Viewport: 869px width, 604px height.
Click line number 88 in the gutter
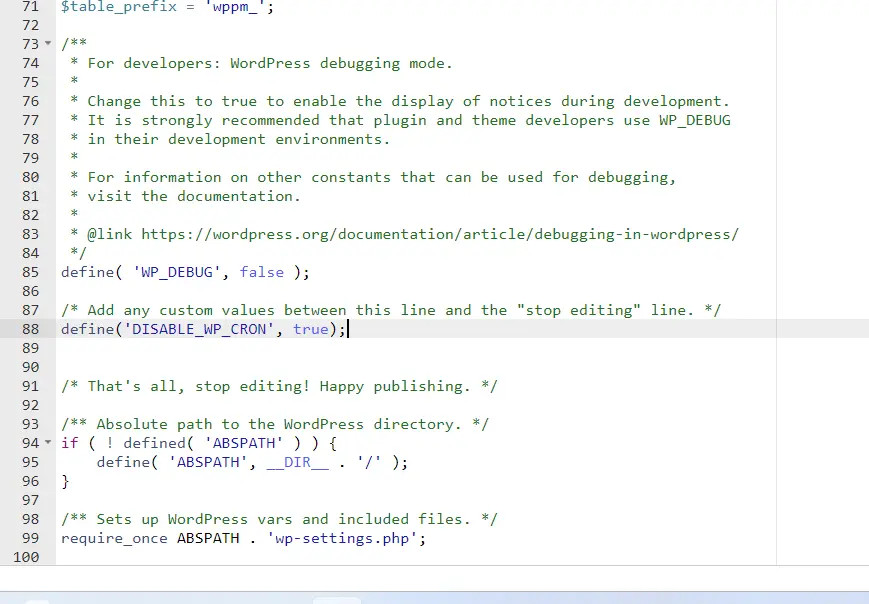tap(30, 329)
